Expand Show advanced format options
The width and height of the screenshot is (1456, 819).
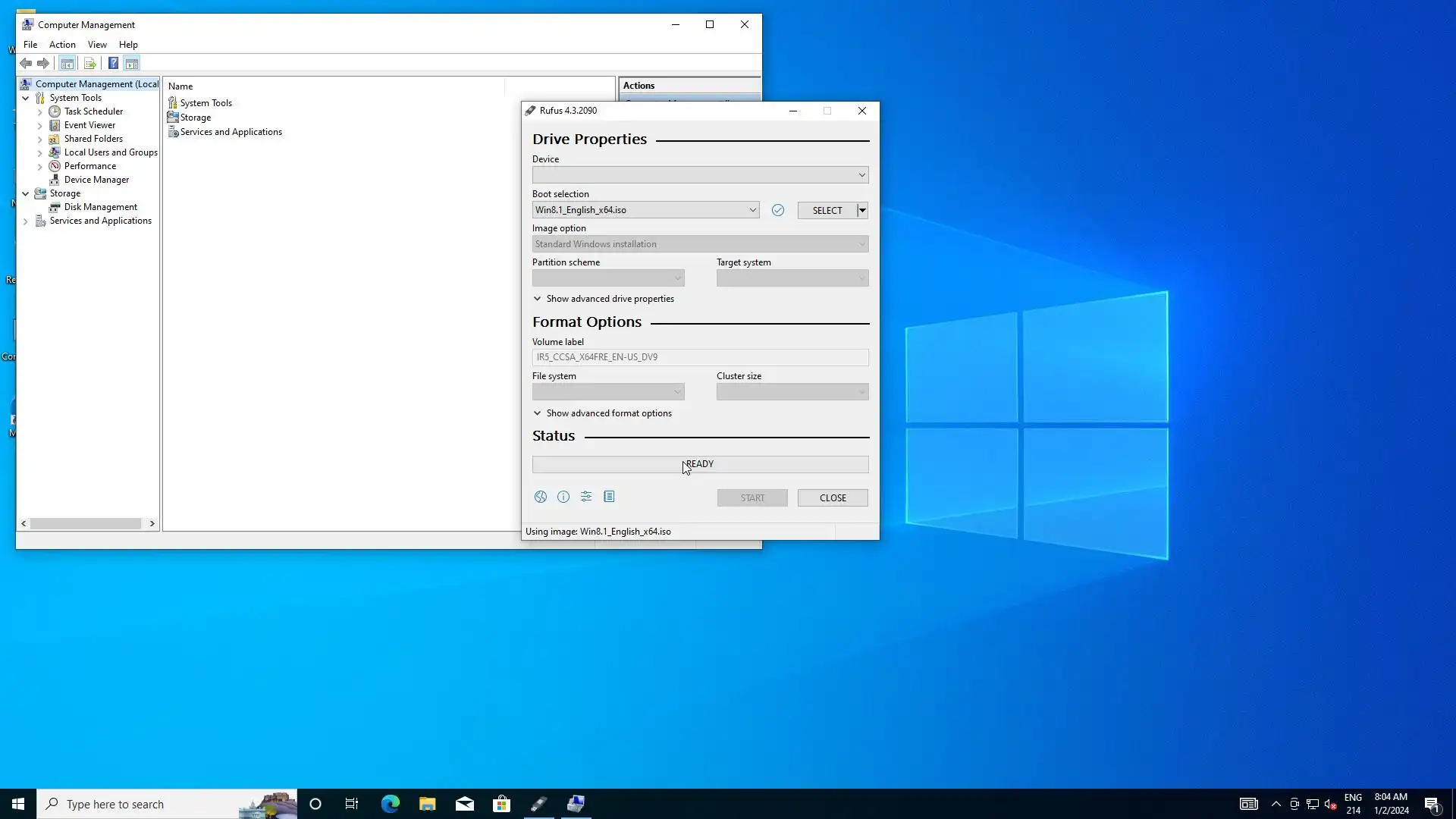pyautogui.click(x=602, y=413)
